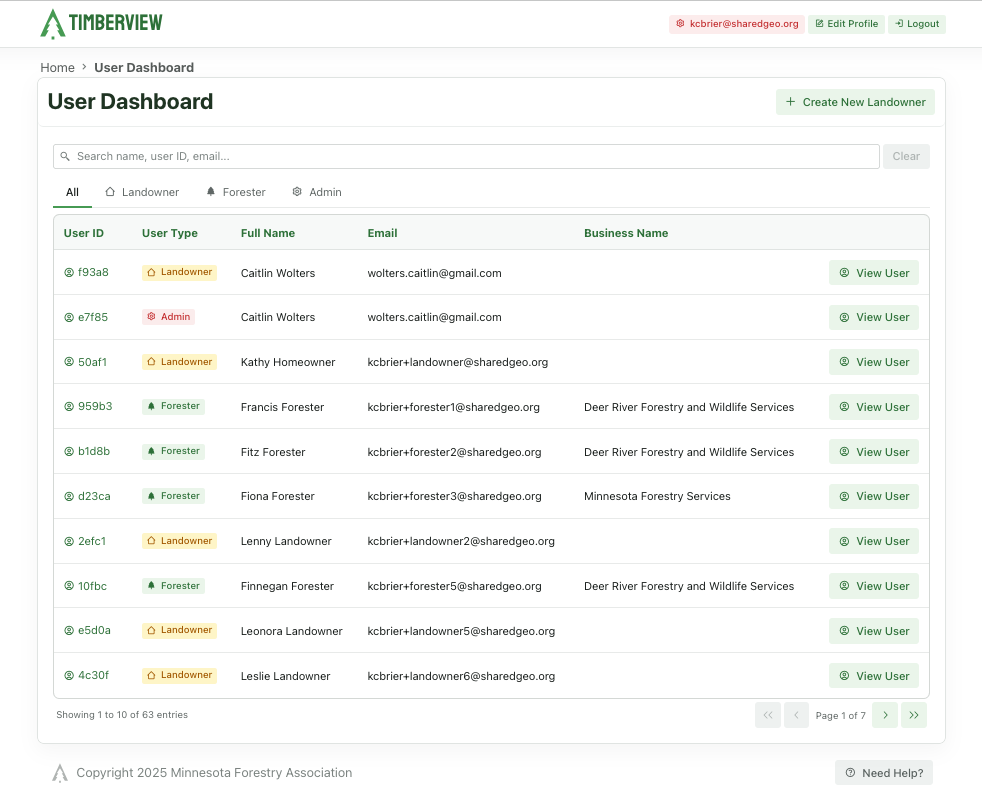
Task: Click 'Showing 1 to 10 of 63 entries' text
Action: coord(122,715)
